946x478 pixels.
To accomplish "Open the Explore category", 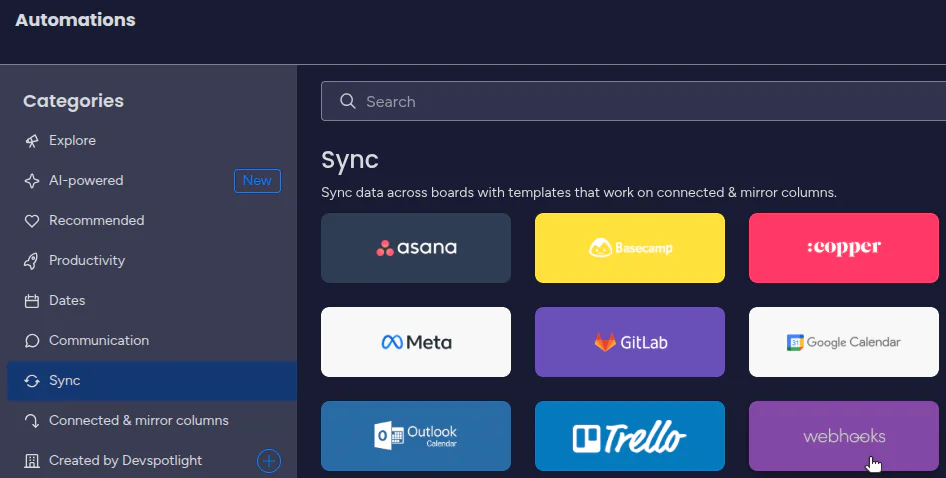I will [x=152, y=141].
